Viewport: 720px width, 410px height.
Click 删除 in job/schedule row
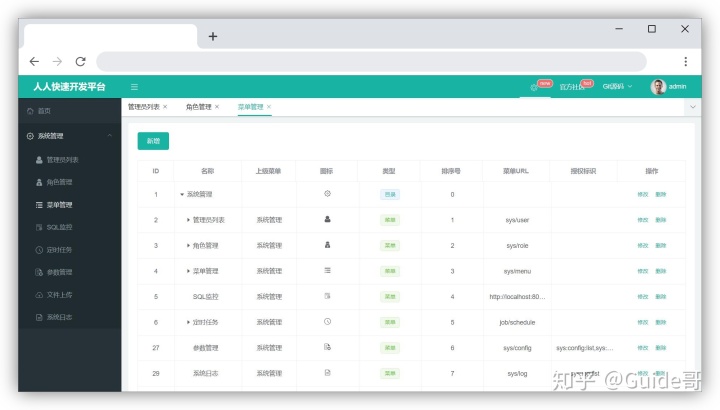coord(661,322)
